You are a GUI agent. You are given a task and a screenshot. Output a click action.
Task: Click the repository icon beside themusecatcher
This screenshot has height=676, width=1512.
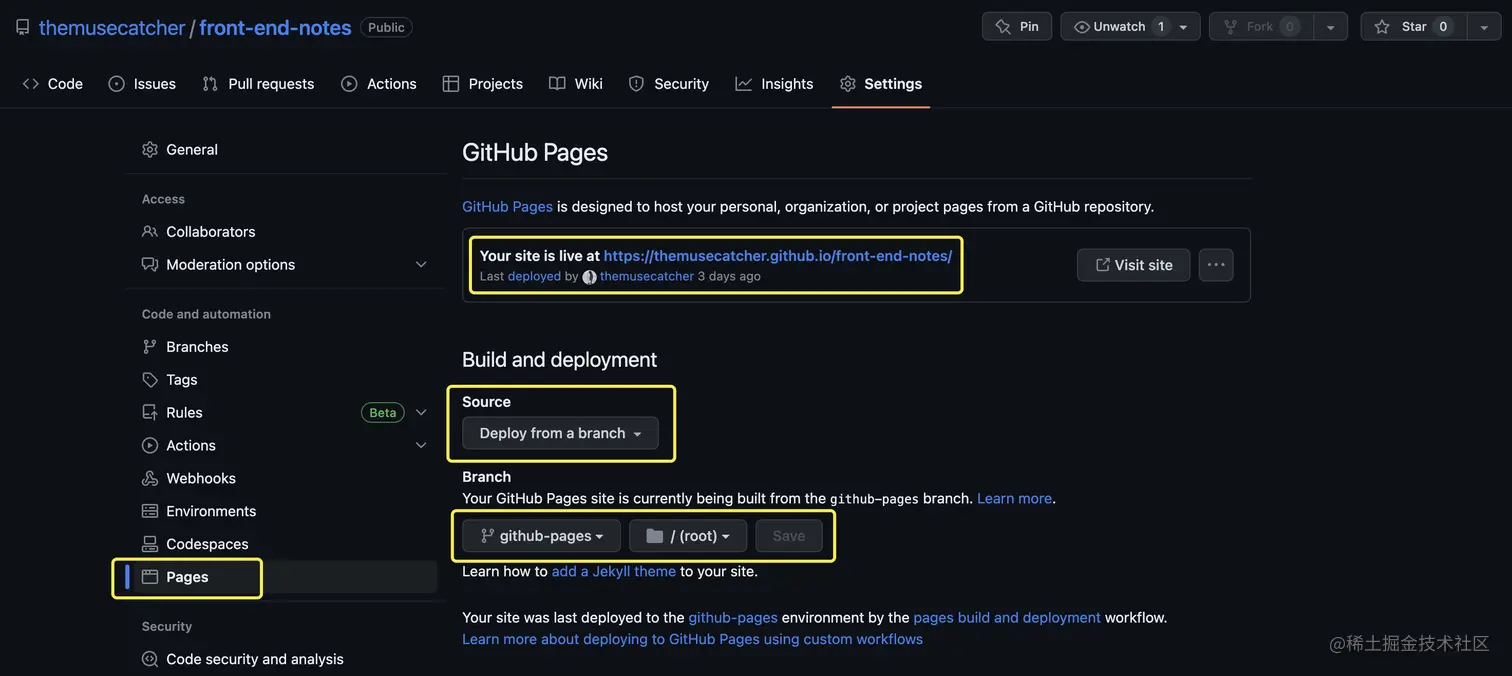(23, 27)
